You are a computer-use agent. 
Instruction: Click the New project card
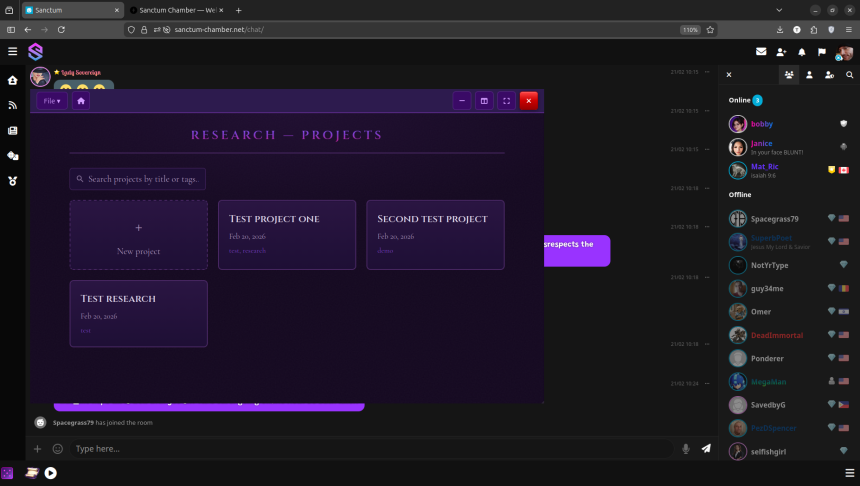(x=138, y=235)
